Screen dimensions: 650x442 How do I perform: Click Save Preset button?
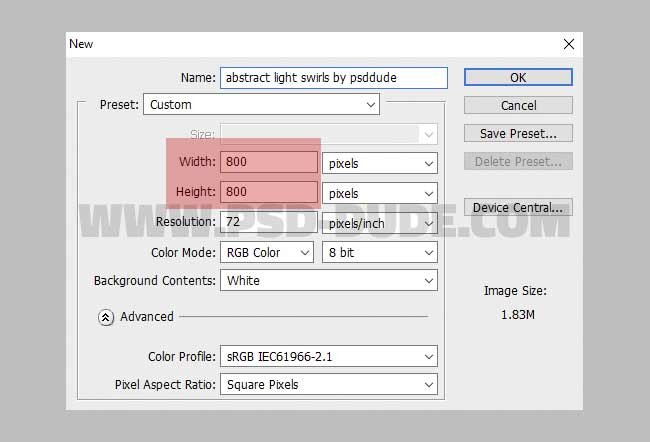pos(517,133)
